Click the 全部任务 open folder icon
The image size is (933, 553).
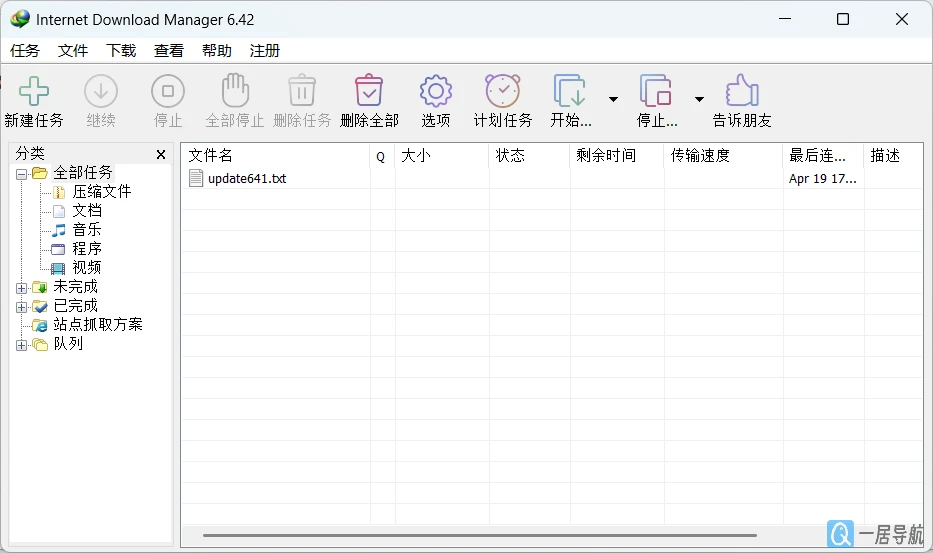point(40,173)
